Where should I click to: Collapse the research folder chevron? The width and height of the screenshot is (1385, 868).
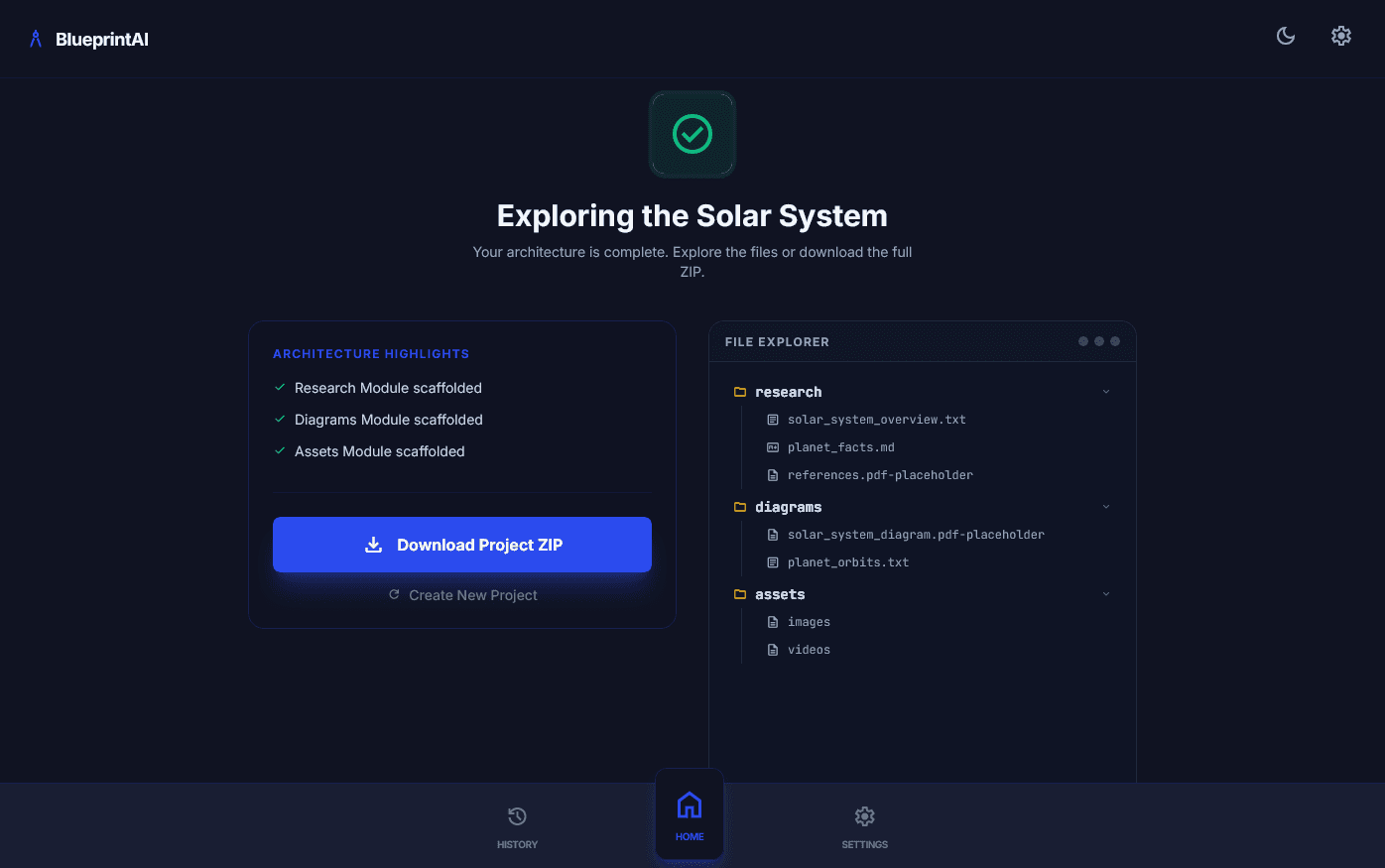tap(1106, 392)
